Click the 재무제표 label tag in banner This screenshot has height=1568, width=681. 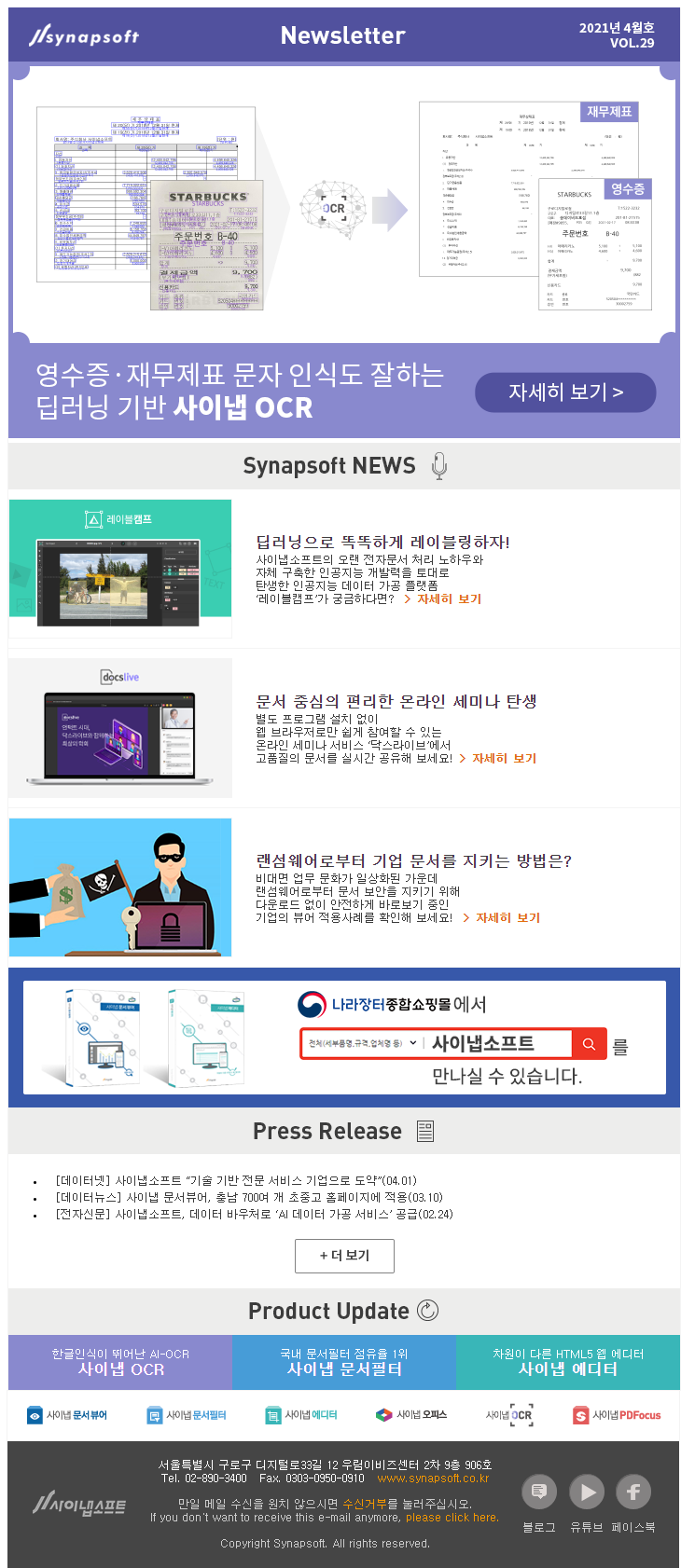[x=609, y=112]
